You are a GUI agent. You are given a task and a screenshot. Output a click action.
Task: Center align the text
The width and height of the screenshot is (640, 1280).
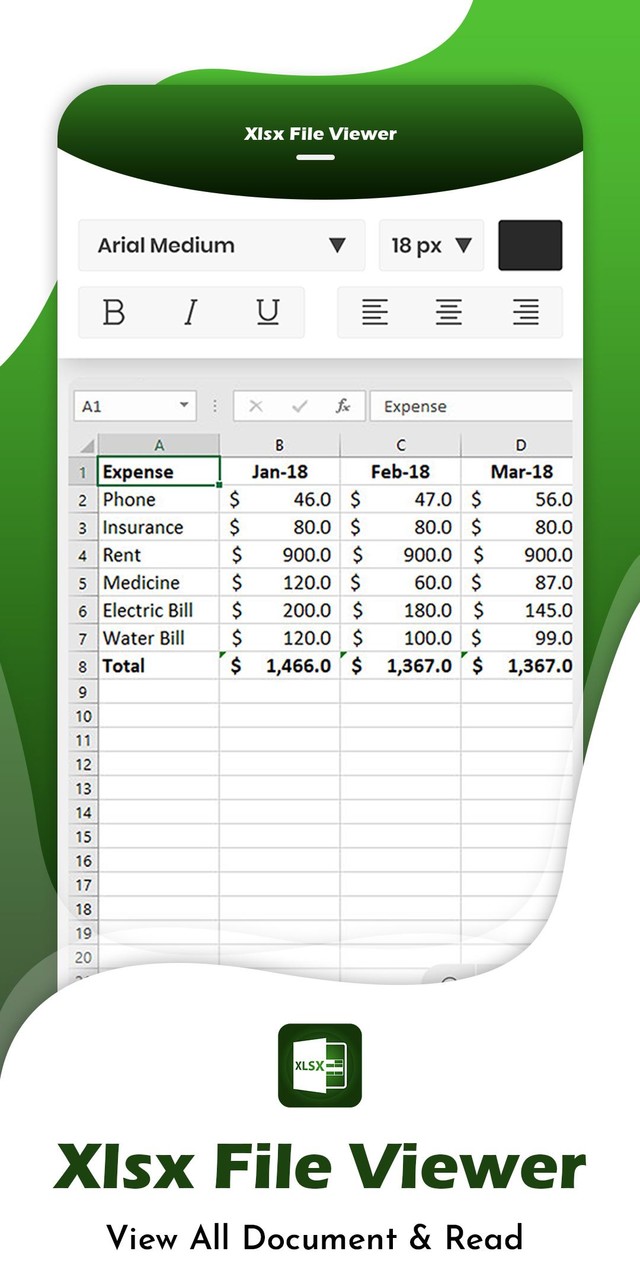449,313
